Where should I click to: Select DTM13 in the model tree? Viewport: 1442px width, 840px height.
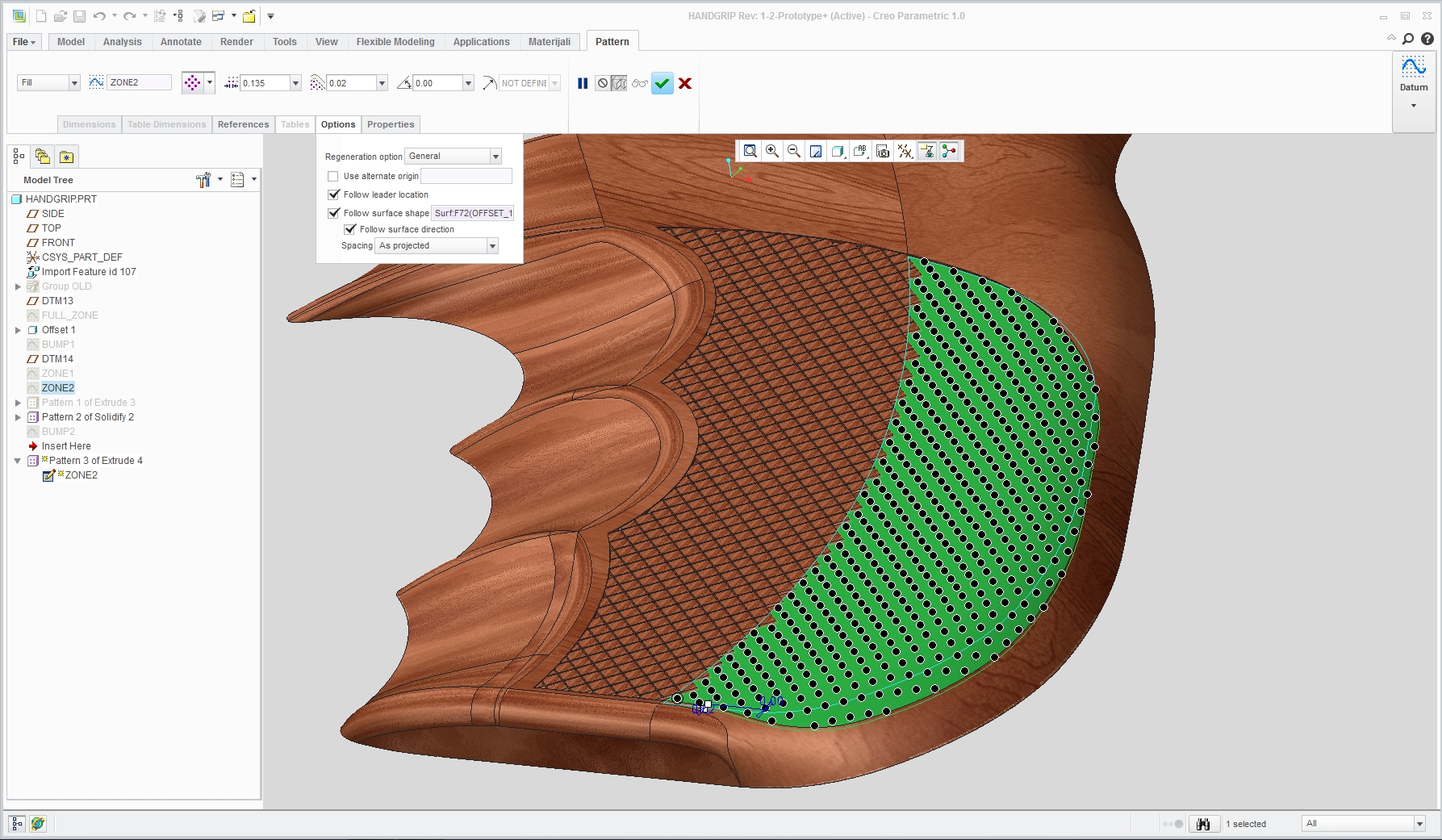(57, 301)
